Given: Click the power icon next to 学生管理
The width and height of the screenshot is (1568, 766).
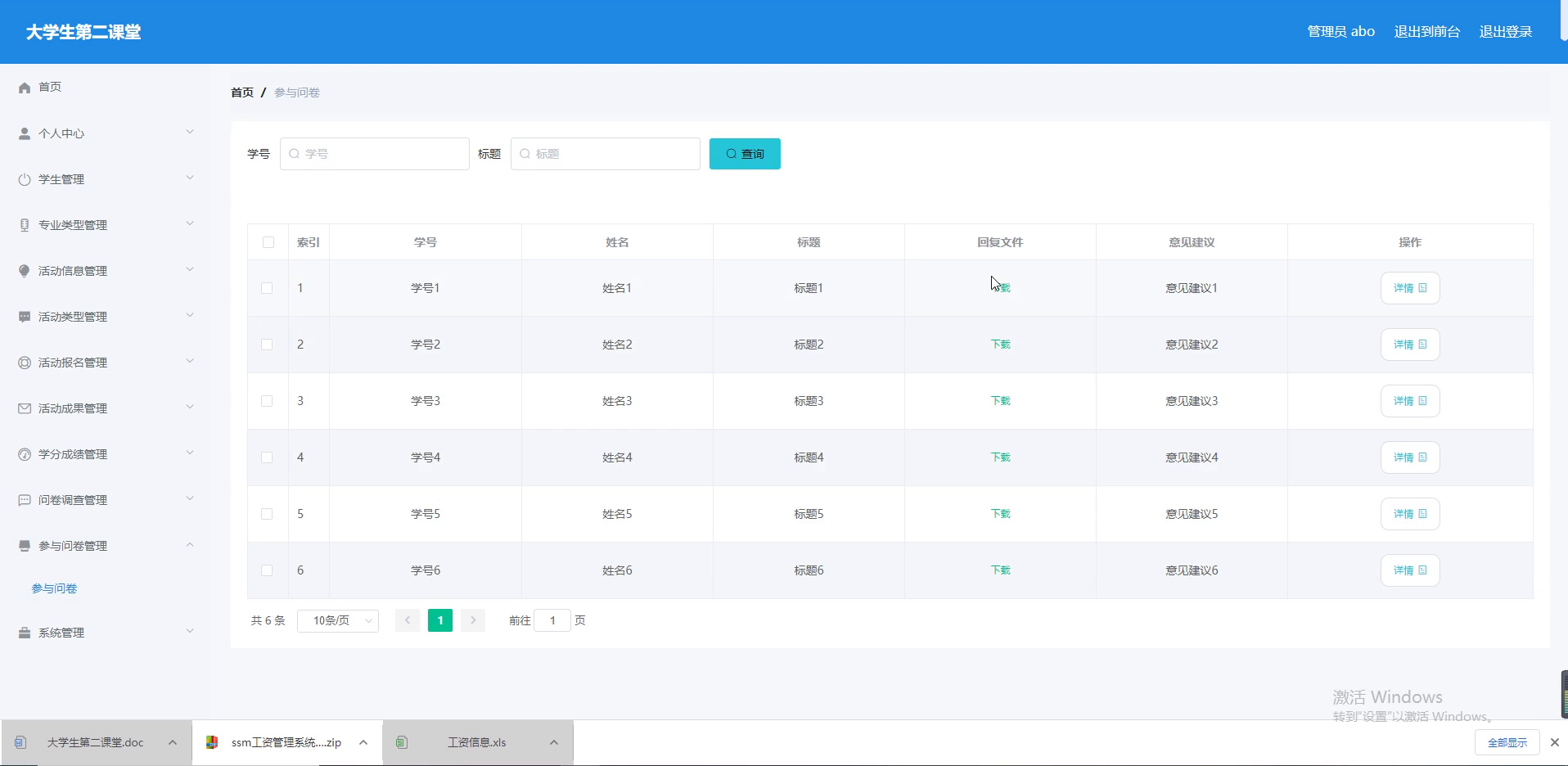Looking at the screenshot, I should point(25,179).
